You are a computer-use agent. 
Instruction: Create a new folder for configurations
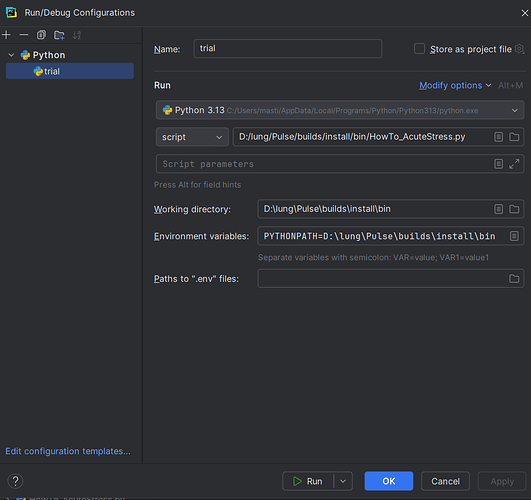pos(59,35)
